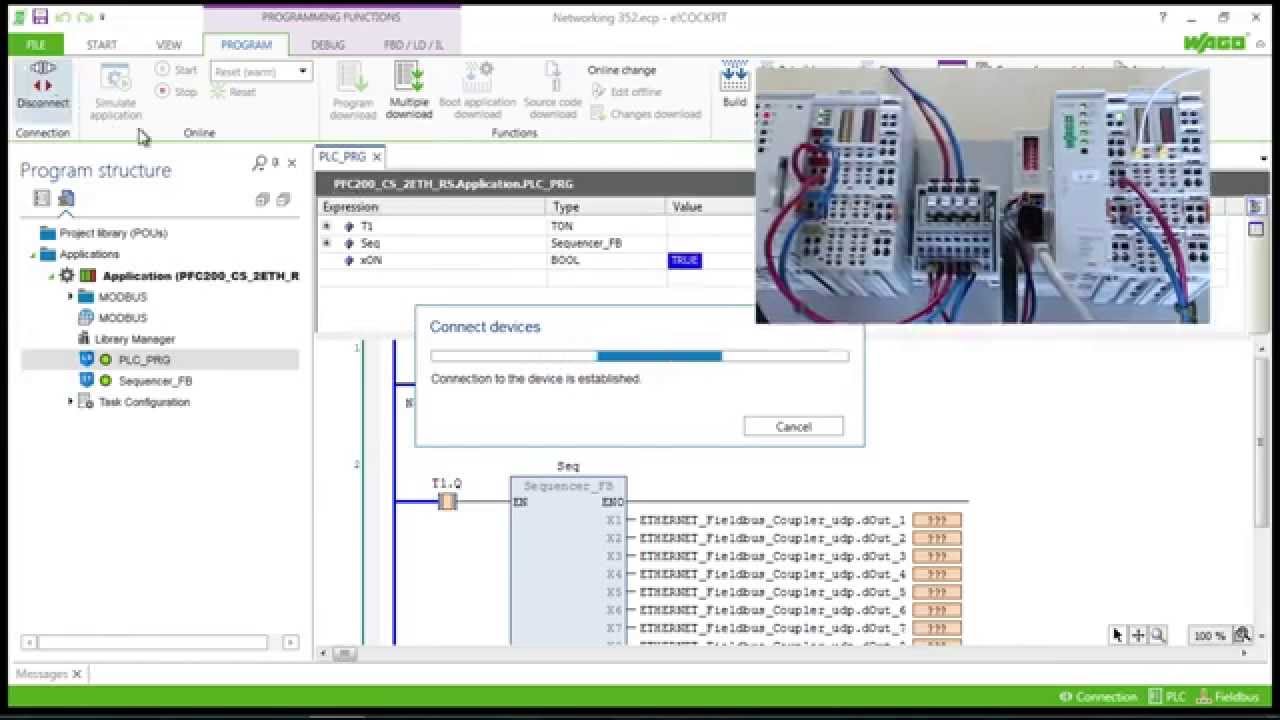Pin the Program structure panel
Image resolution: width=1280 pixels, height=720 pixels.
[x=276, y=163]
